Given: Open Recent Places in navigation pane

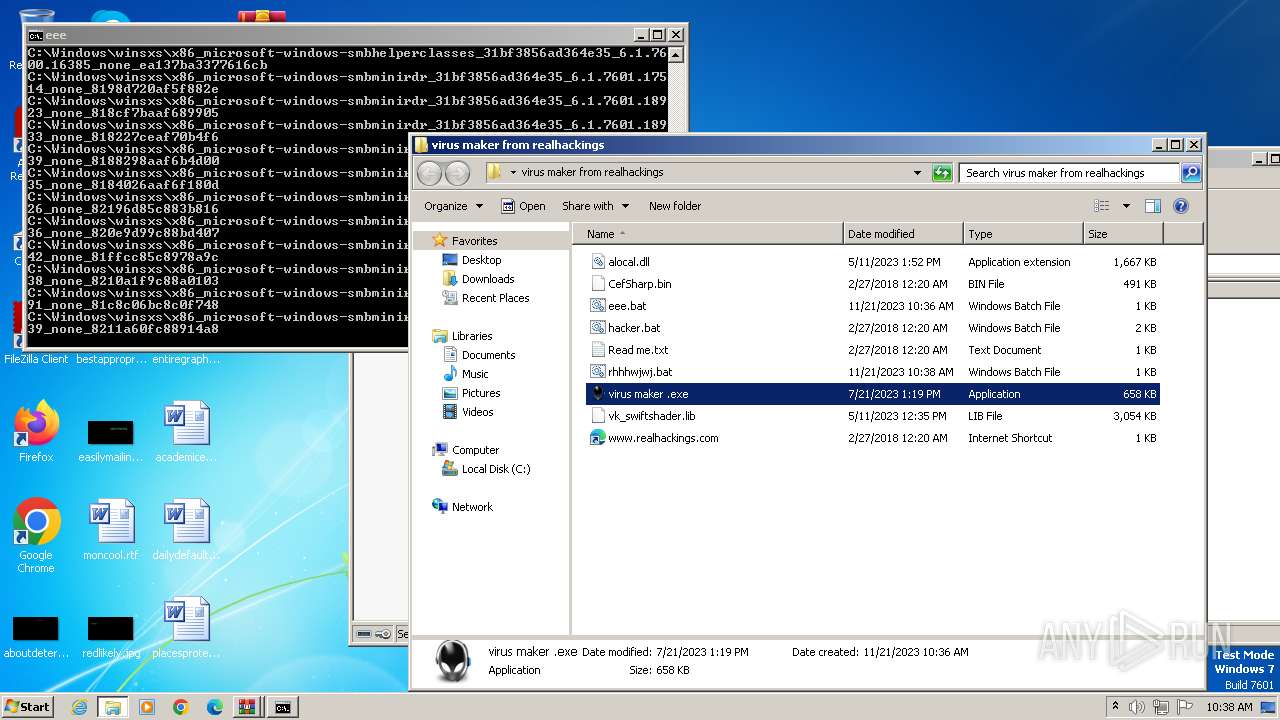Looking at the screenshot, I should point(495,298).
